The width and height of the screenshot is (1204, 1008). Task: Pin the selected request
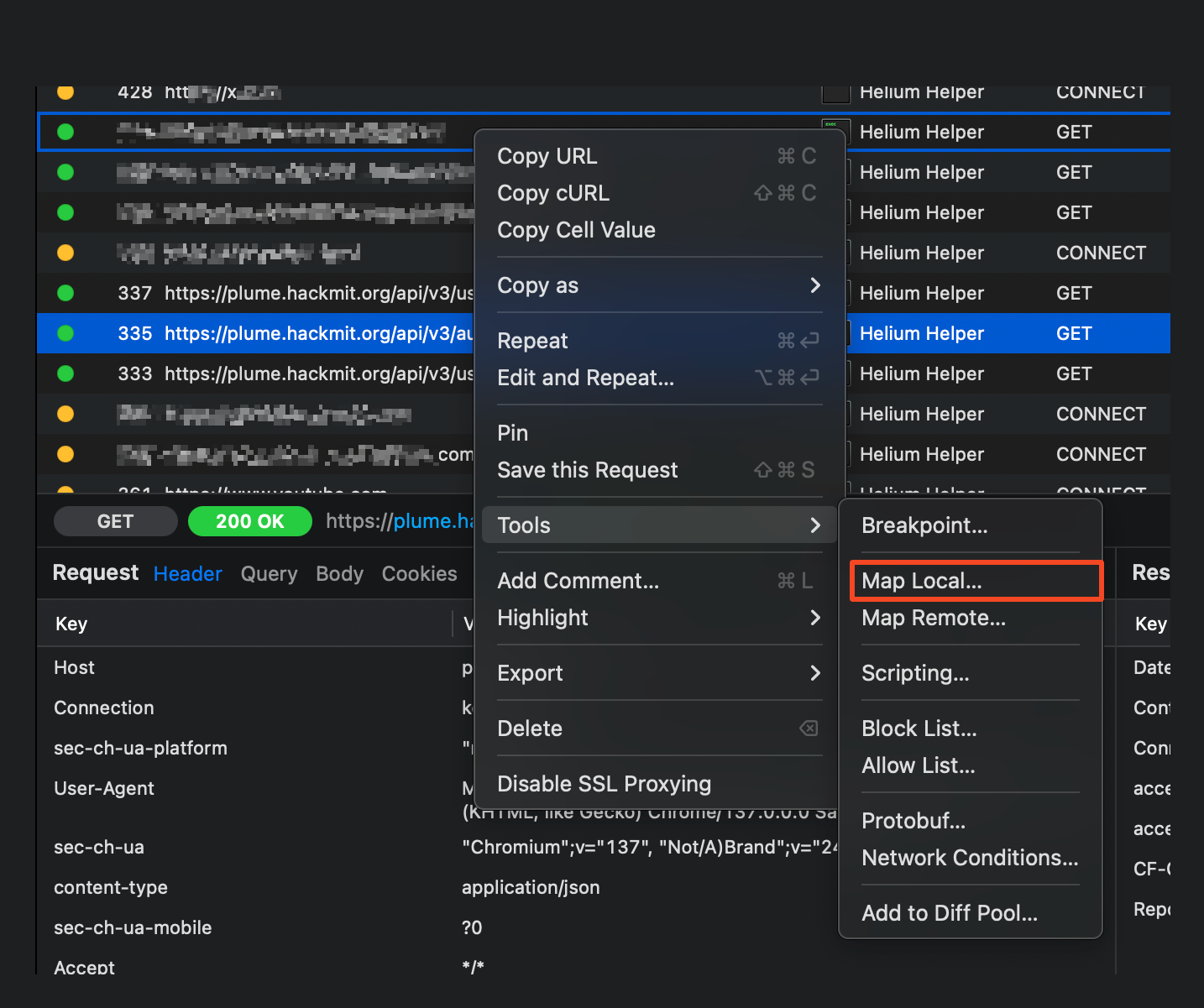[x=512, y=432]
